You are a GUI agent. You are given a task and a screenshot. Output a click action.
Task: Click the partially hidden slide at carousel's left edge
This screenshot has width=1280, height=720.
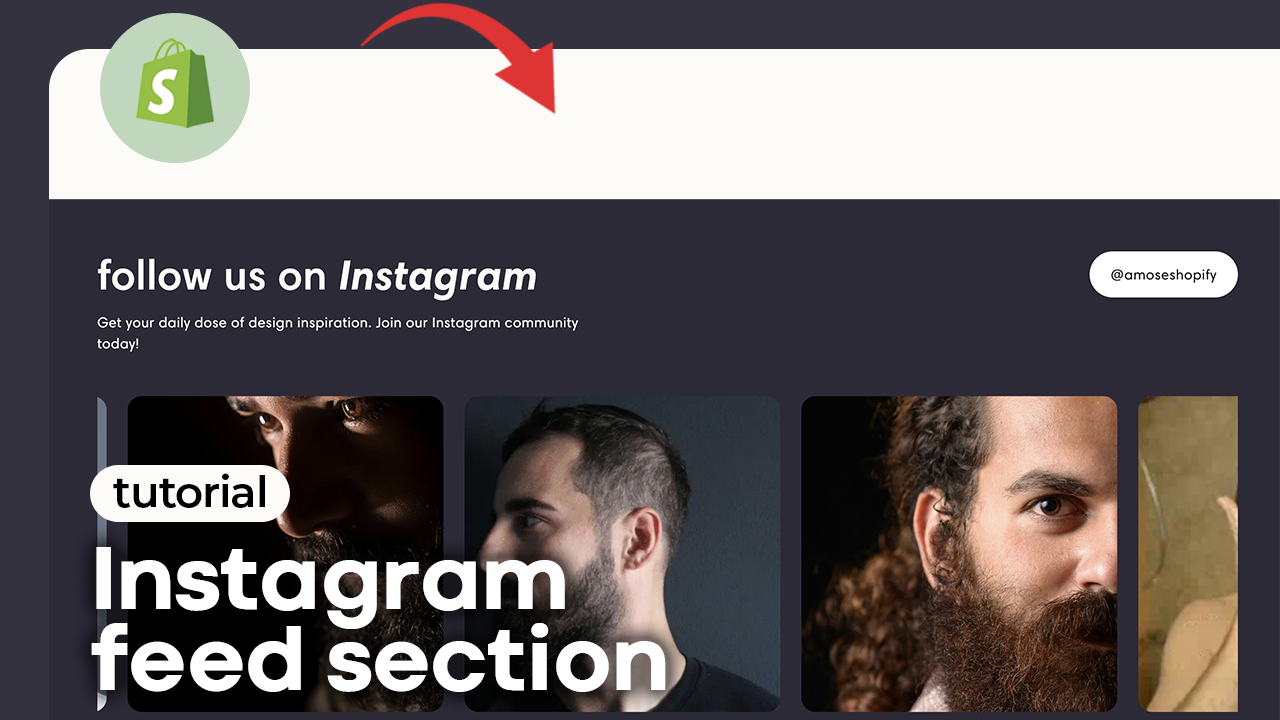tap(102, 554)
